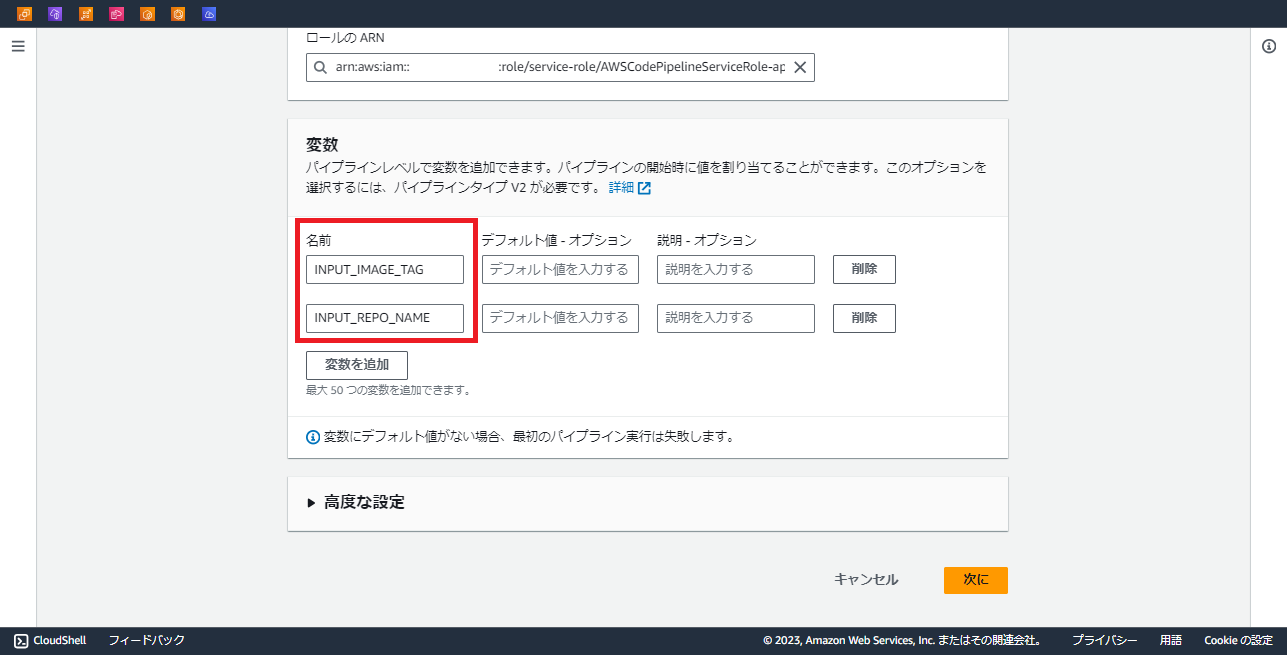Image resolution: width=1287 pixels, height=655 pixels.
Task: Click the 説明 - オプション column label
Action: click(x=707, y=240)
